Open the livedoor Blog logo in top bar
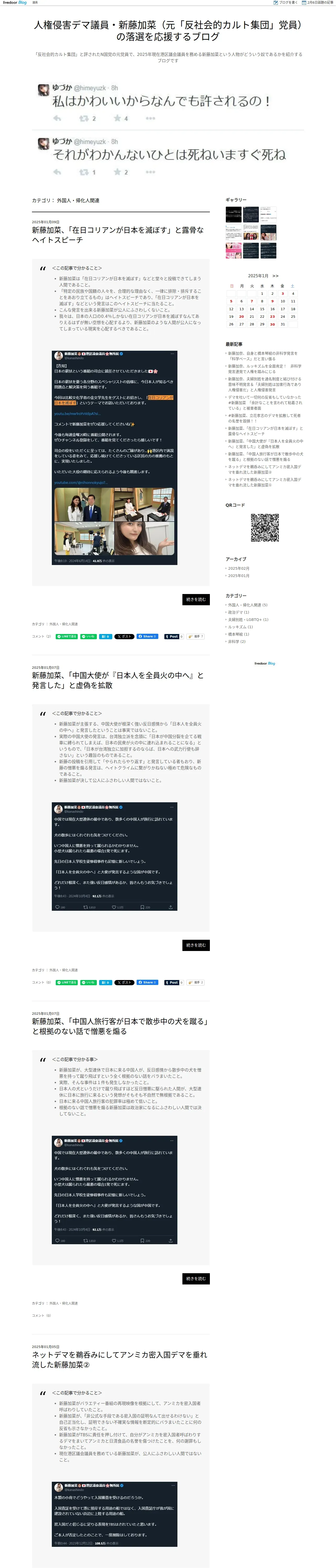This screenshot has height=1568, width=336. pos(15,2)
